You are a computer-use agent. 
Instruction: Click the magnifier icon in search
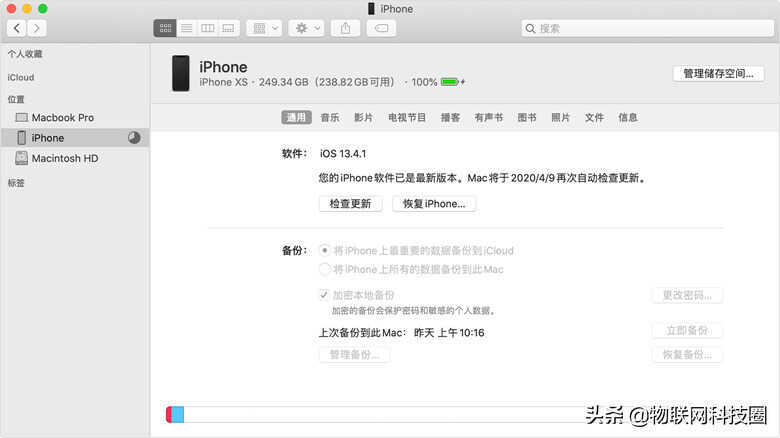530,29
